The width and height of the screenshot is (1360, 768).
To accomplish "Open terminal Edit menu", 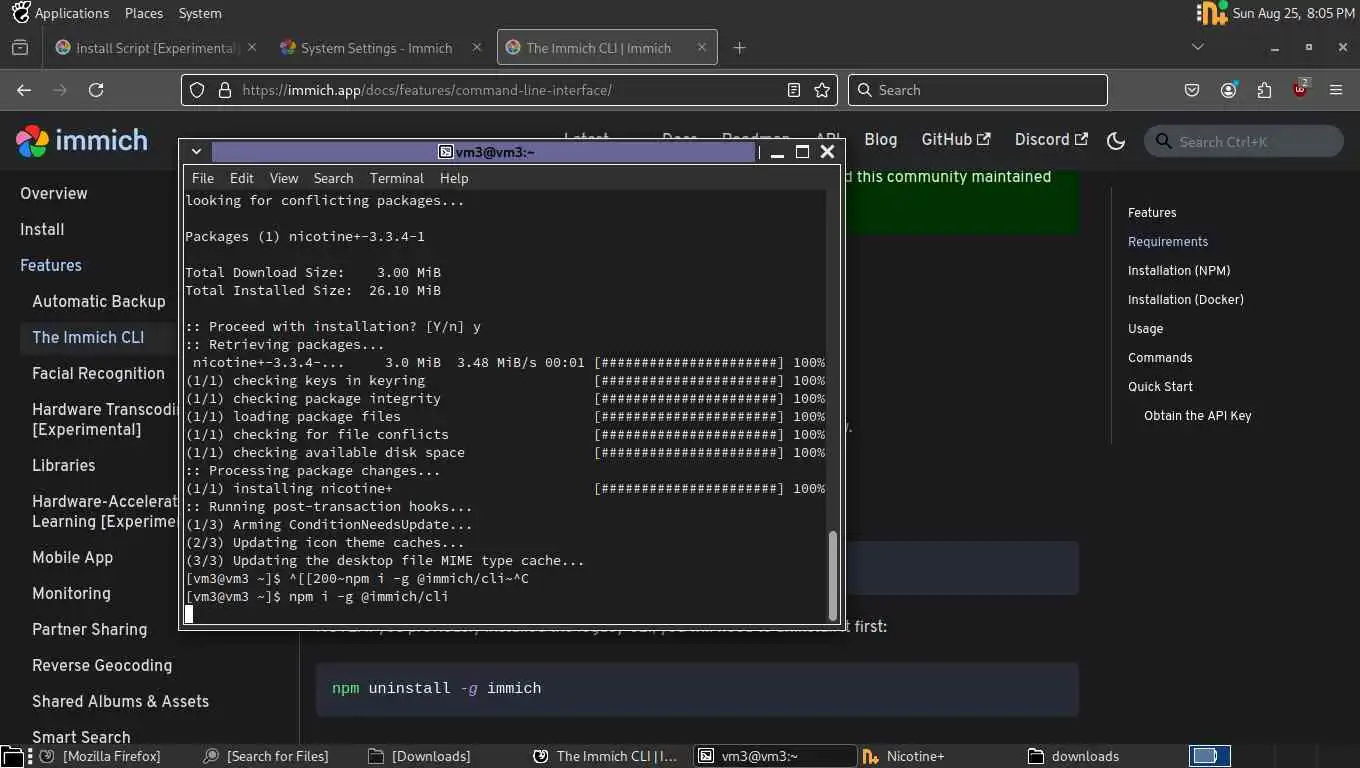I will click(x=242, y=178).
